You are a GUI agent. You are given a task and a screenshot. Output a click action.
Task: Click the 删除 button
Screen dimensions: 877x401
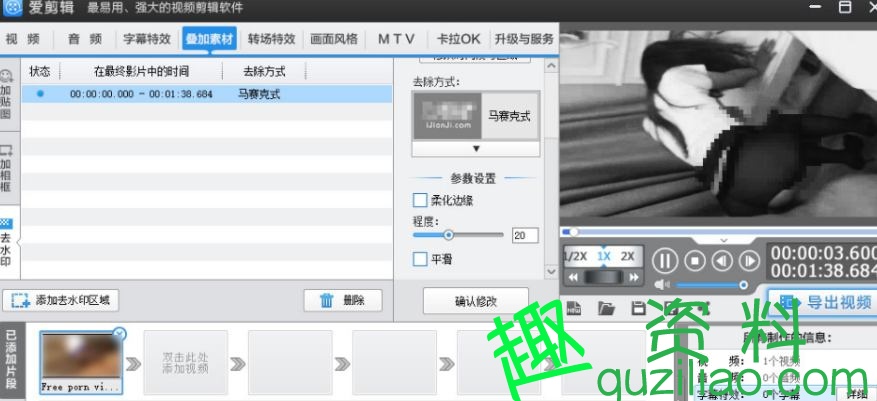[x=343, y=300]
